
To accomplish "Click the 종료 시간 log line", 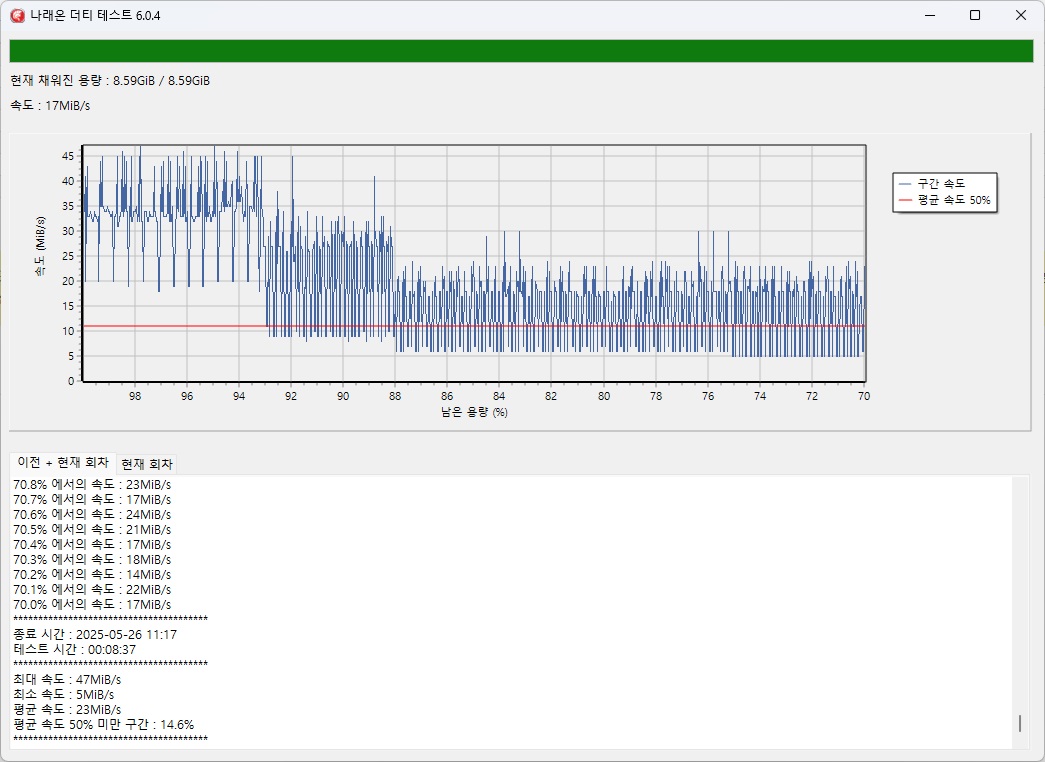I will point(95,634).
